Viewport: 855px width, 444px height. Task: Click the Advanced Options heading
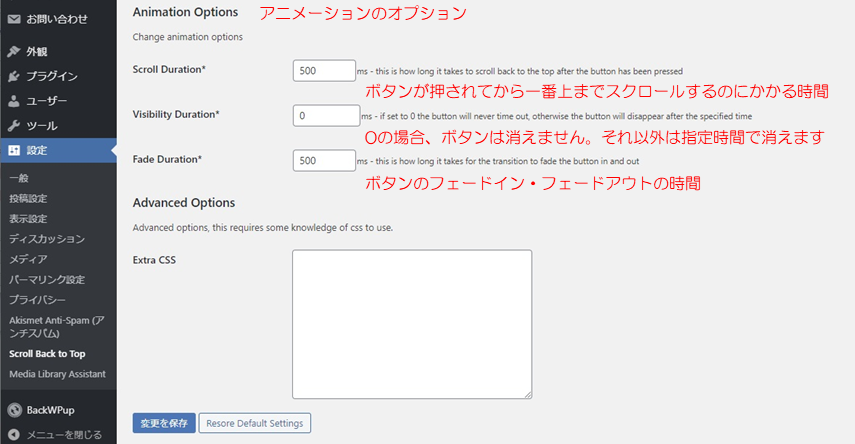tap(184, 203)
